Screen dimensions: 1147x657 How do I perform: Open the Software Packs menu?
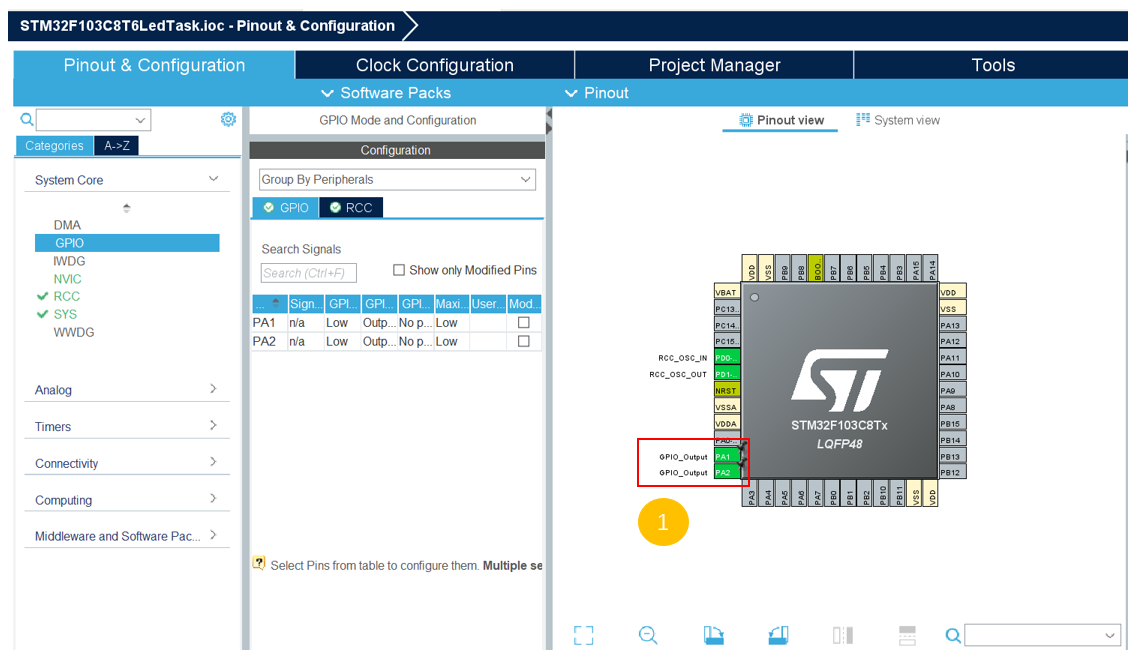386,93
